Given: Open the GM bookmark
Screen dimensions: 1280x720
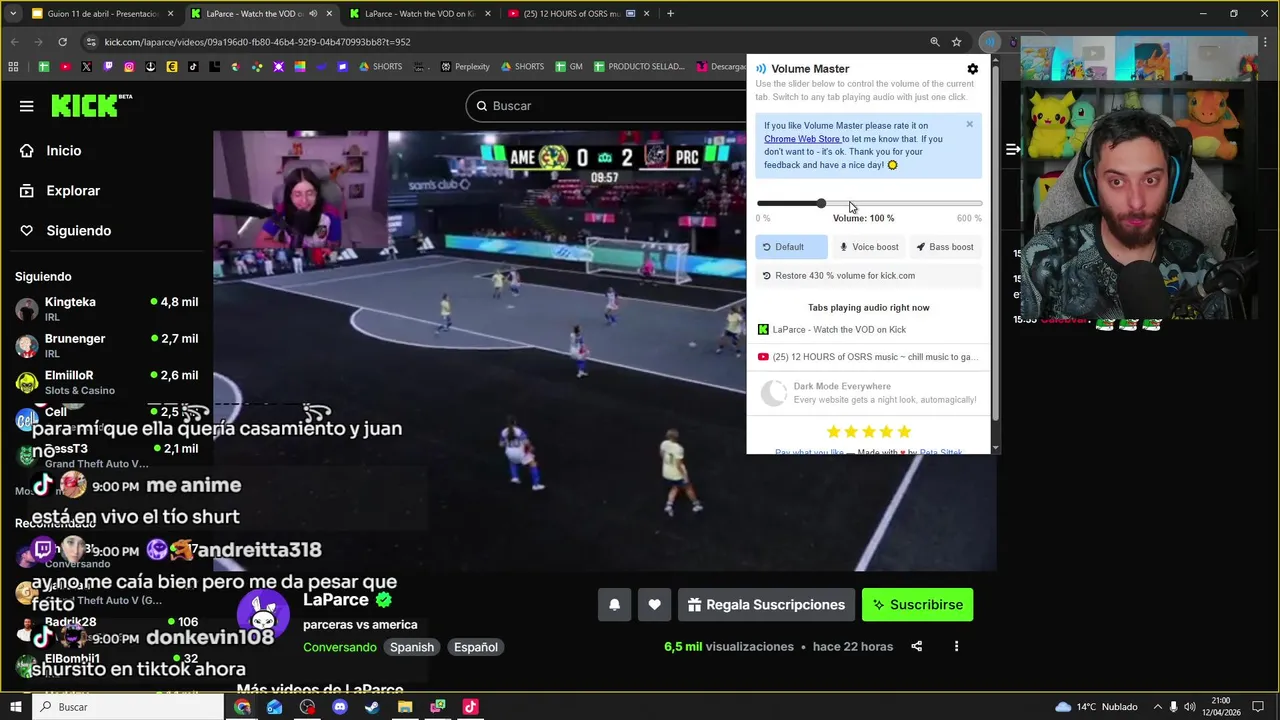Looking at the screenshot, I should 569,67.
